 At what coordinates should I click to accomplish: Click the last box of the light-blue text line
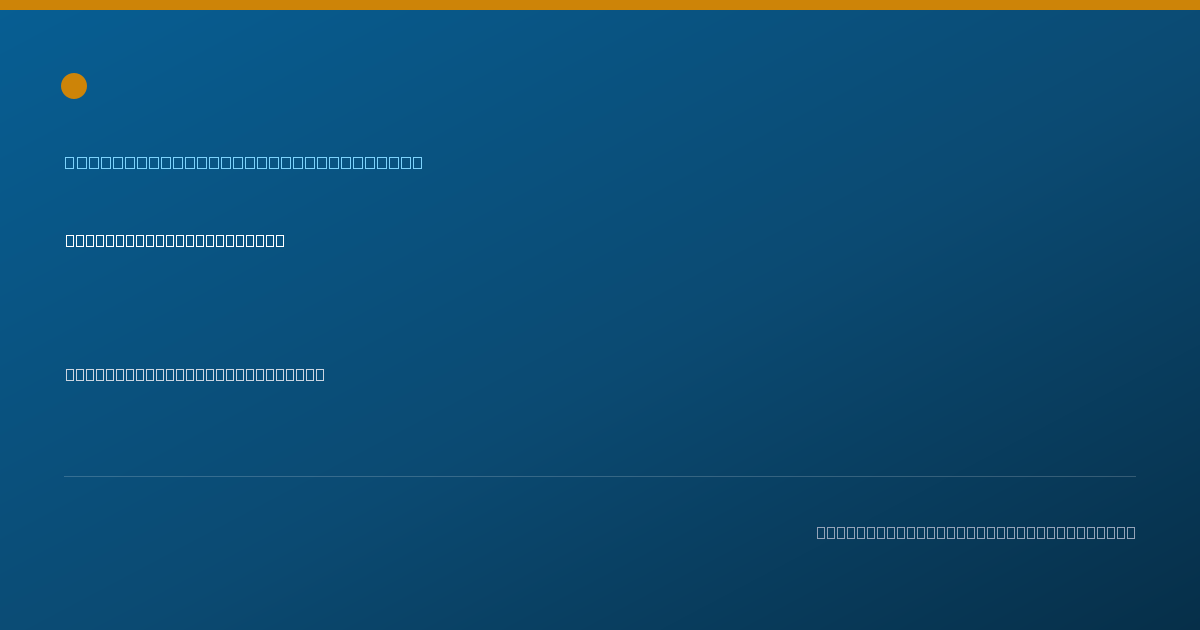coord(417,162)
